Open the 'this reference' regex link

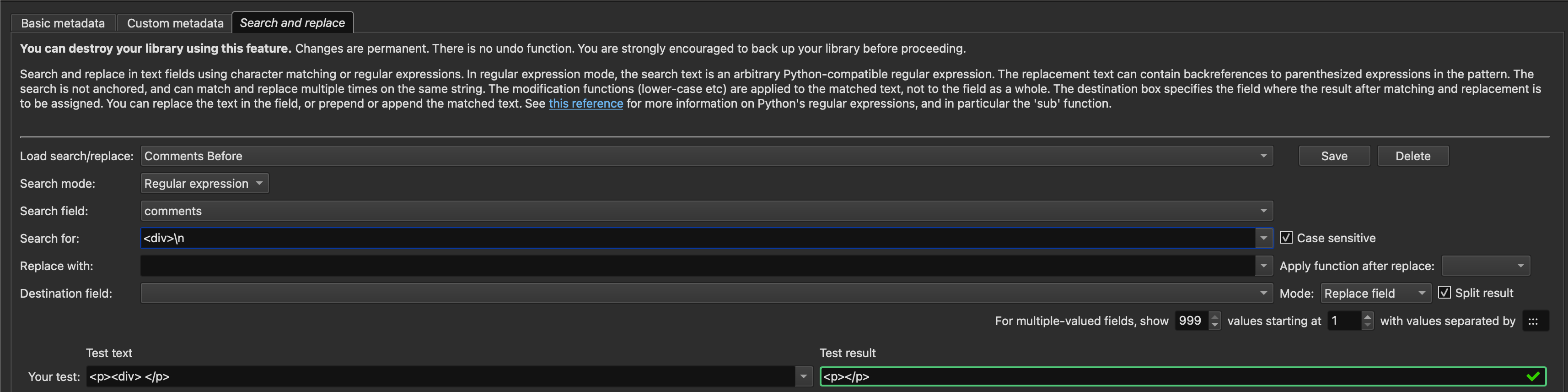[585, 103]
